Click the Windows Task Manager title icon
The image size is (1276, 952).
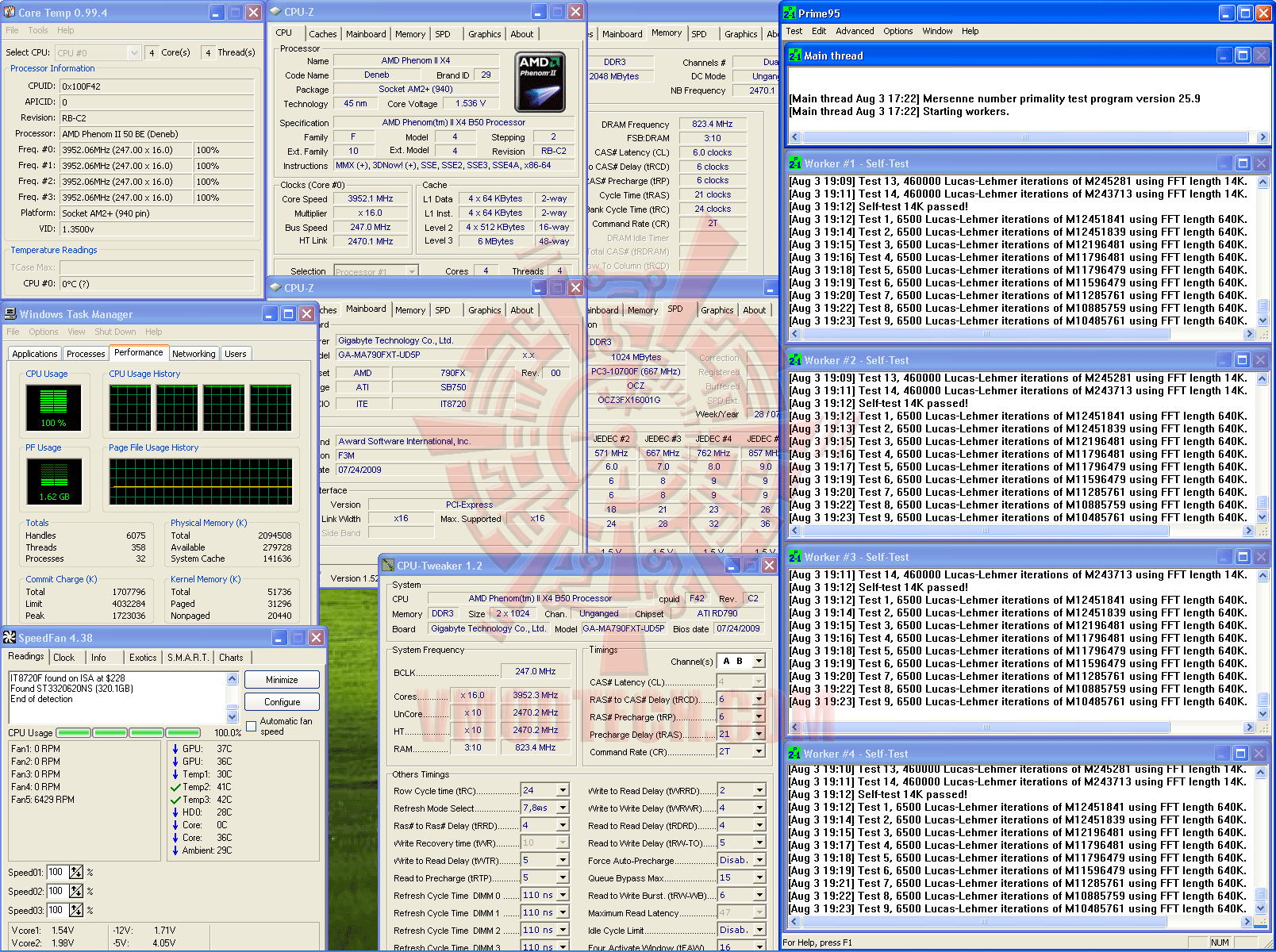(10, 314)
